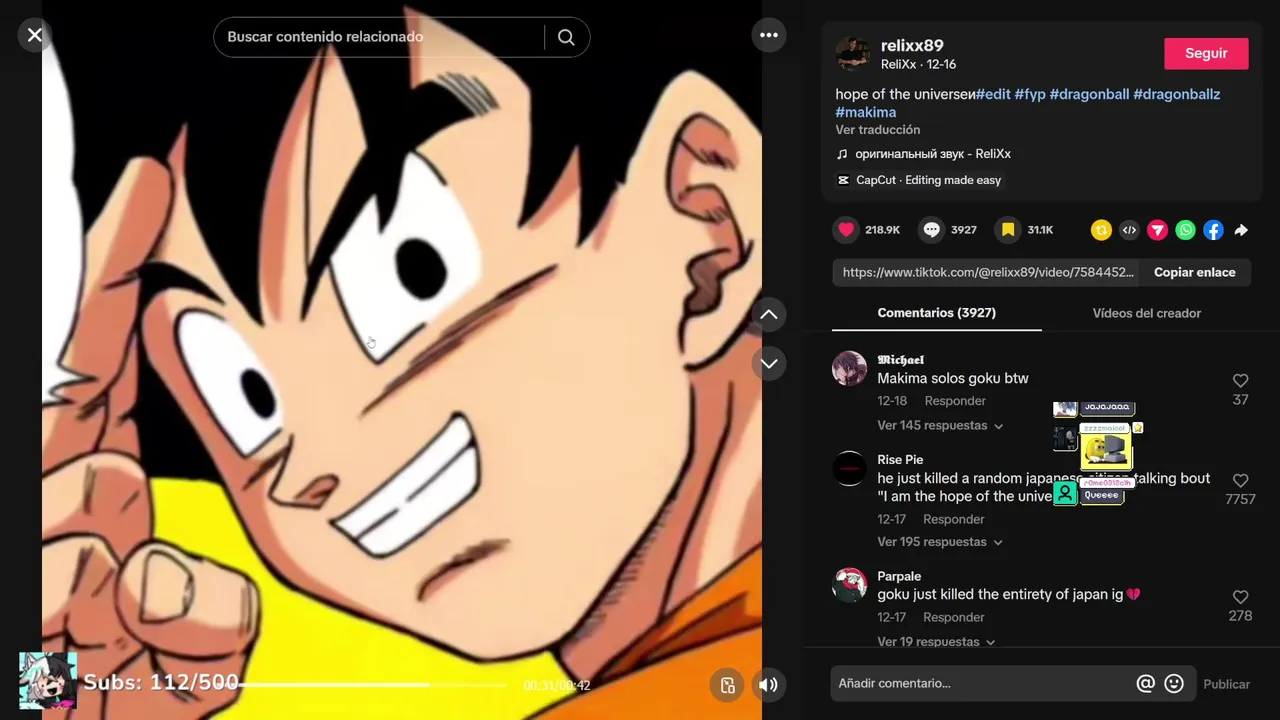
Task: Share to WhatsApp icon
Action: pyautogui.click(x=1185, y=230)
